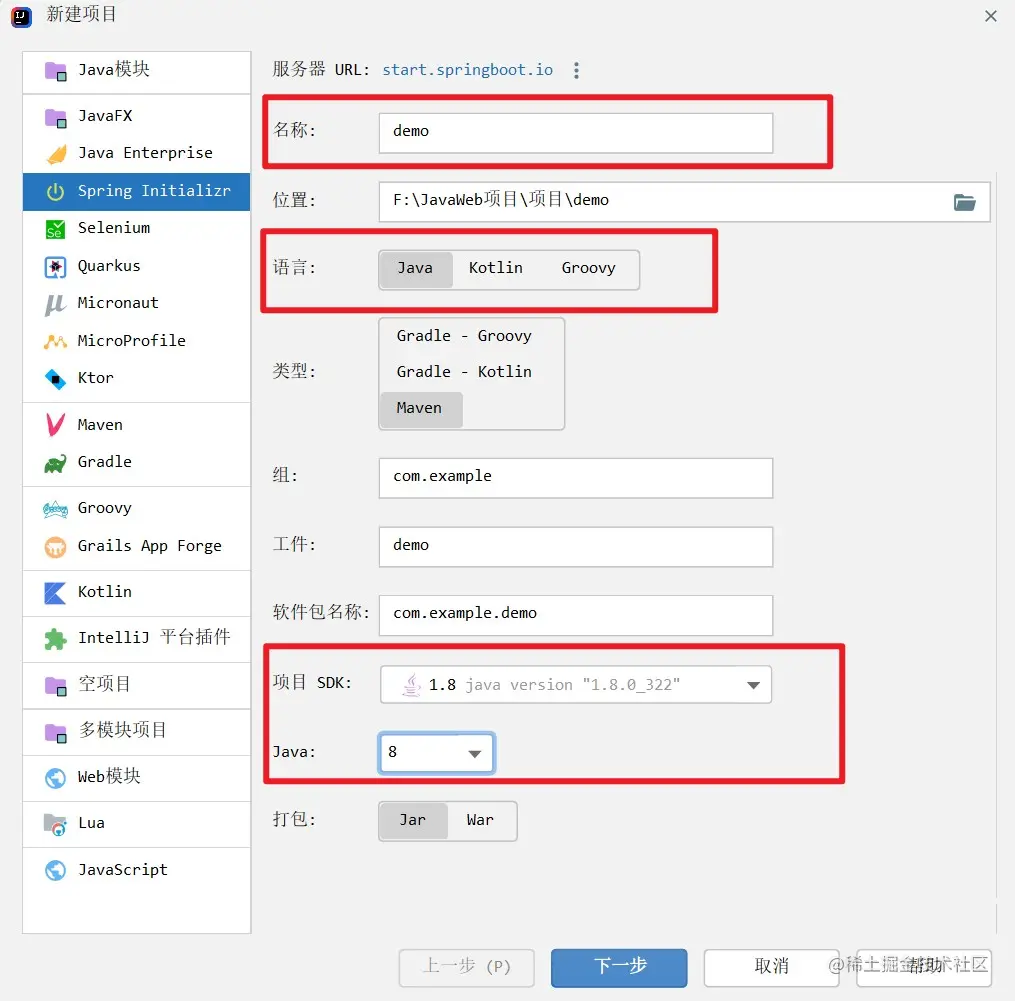Click the Spring Initializr power icon
This screenshot has height=1001, width=1015.
56,192
